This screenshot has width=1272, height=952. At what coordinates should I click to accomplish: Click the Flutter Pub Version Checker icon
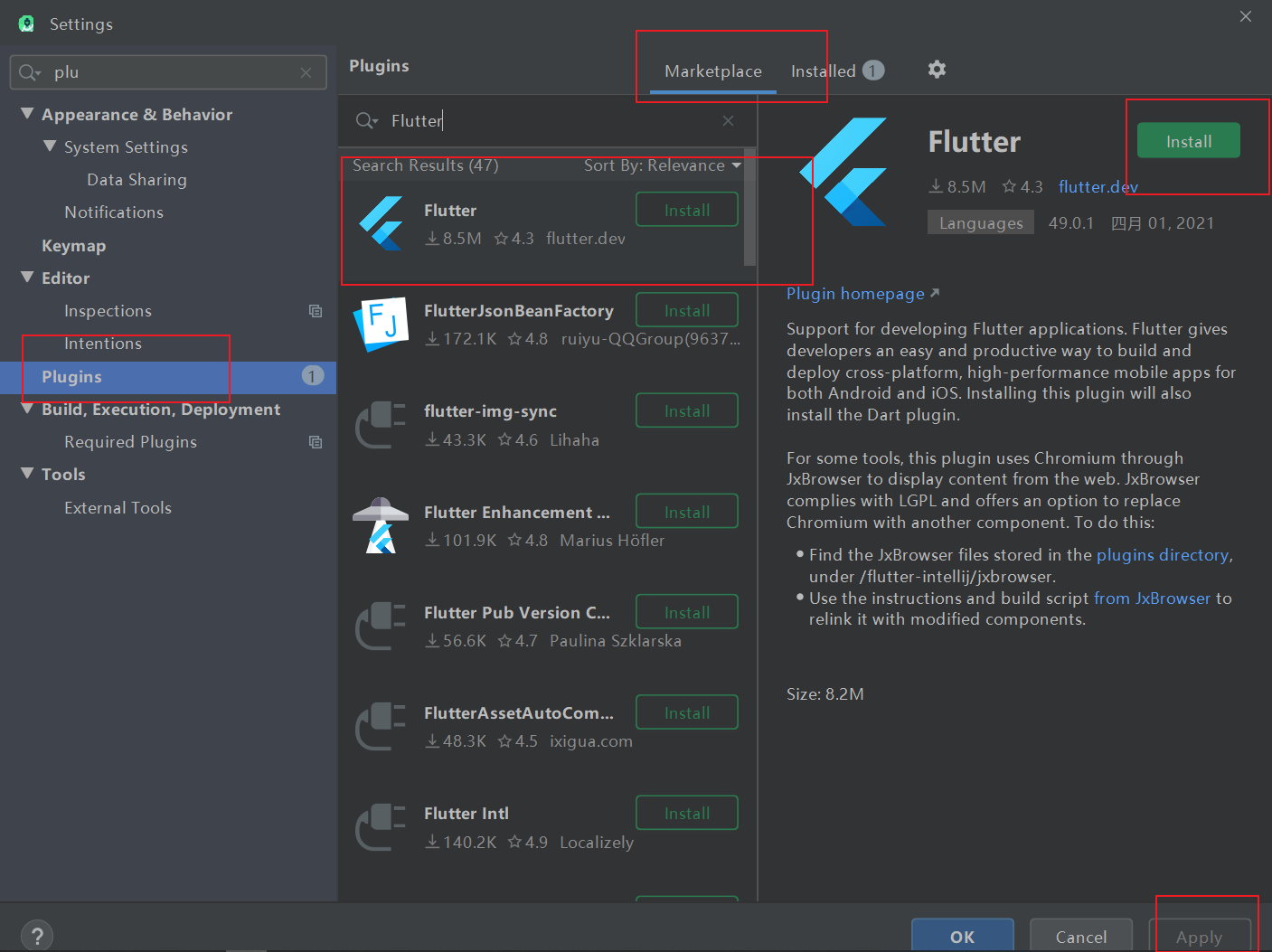[x=381, y=626]
